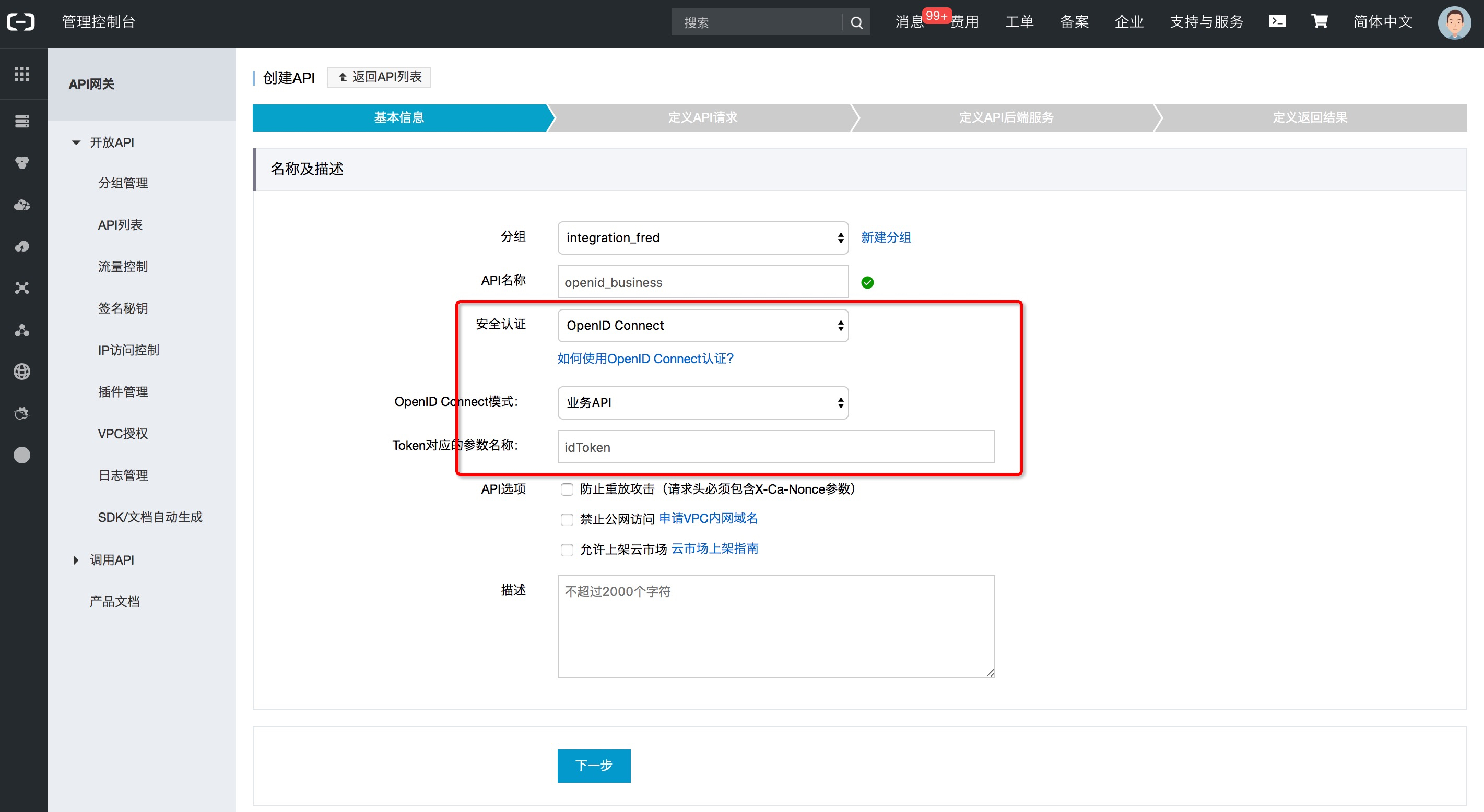The height and width of the screenshot is (812, 1484).
Task: Open the OpenID Connect模式 dropdown
Action: [x=702, y=402]
